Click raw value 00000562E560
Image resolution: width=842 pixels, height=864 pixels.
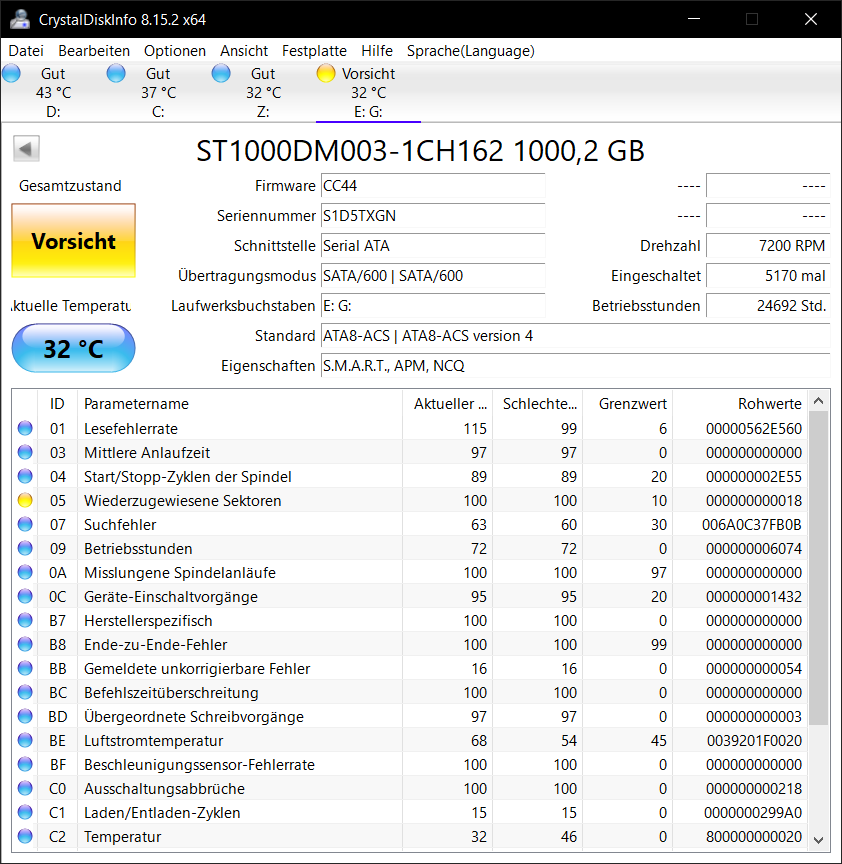pyautogui.click(x=753, y=428)
